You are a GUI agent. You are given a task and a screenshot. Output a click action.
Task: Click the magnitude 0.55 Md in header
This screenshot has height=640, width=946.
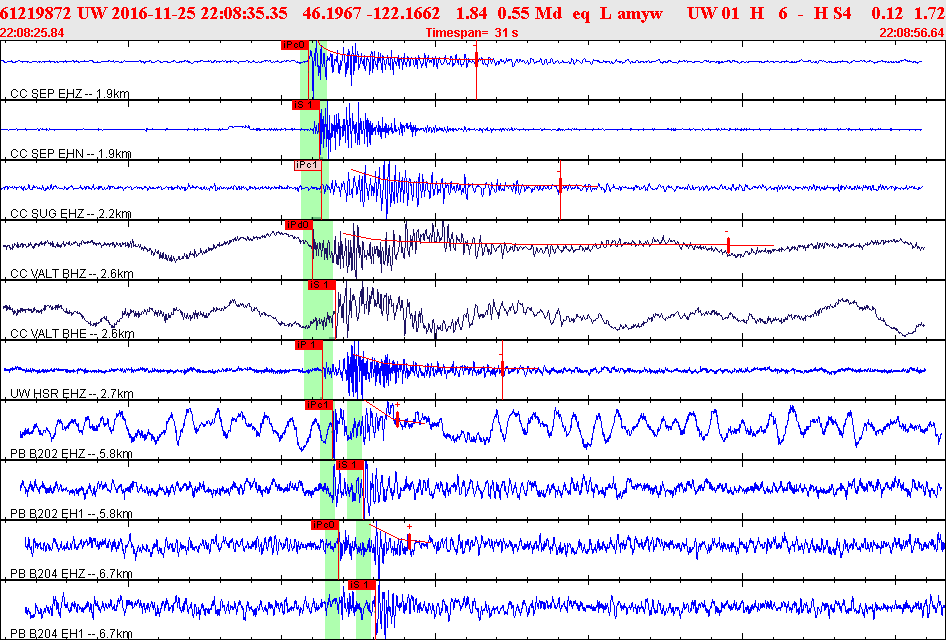pyautogui.click(x=529, y=13)
